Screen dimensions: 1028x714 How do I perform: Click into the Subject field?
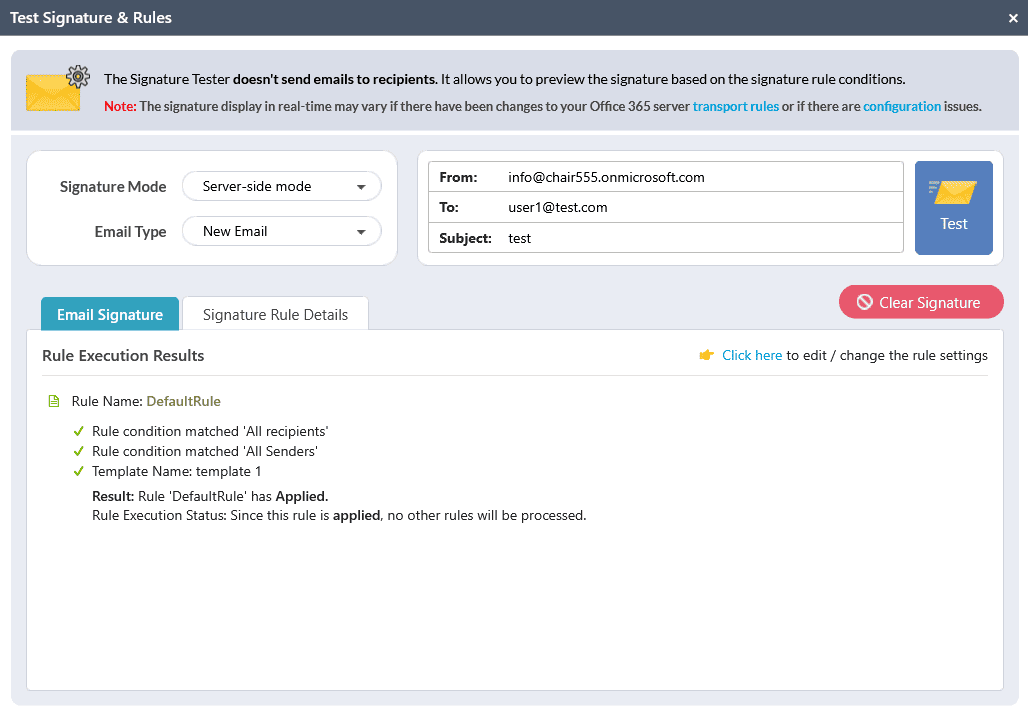(700, 238)
